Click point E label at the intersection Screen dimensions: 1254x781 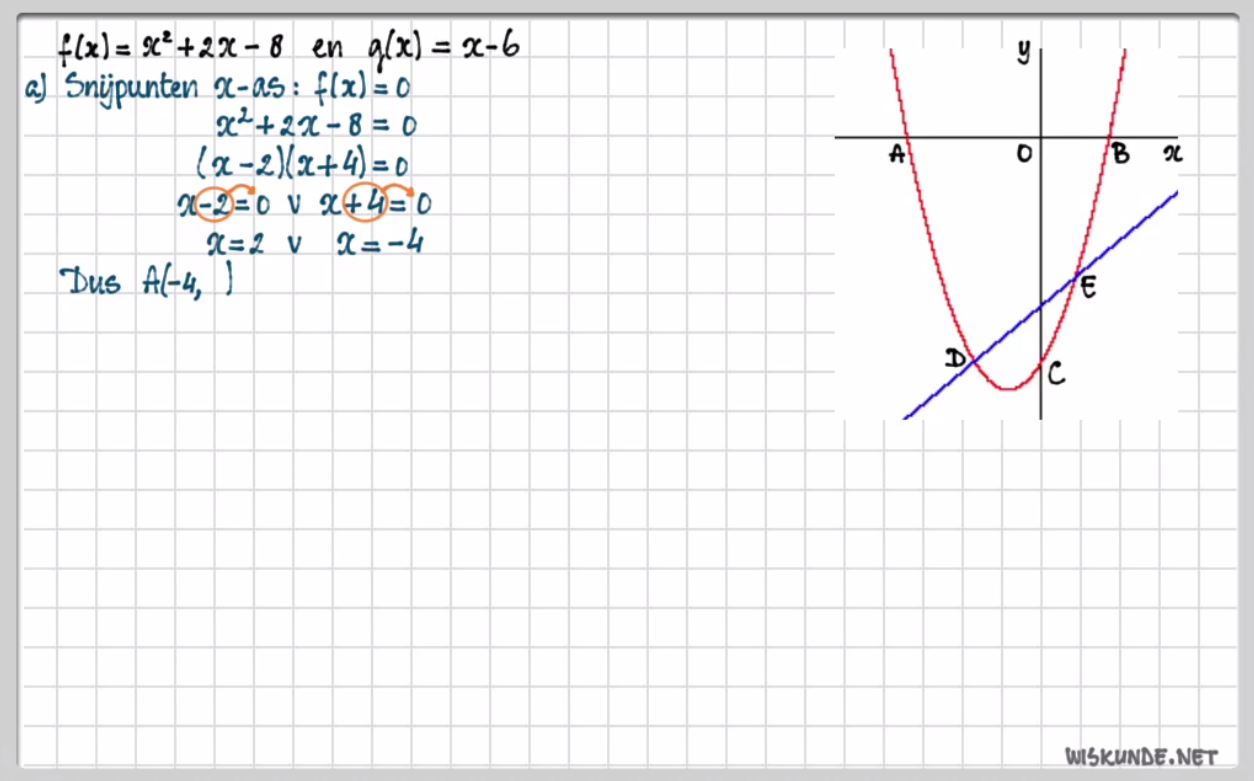tap(1088, 288)
